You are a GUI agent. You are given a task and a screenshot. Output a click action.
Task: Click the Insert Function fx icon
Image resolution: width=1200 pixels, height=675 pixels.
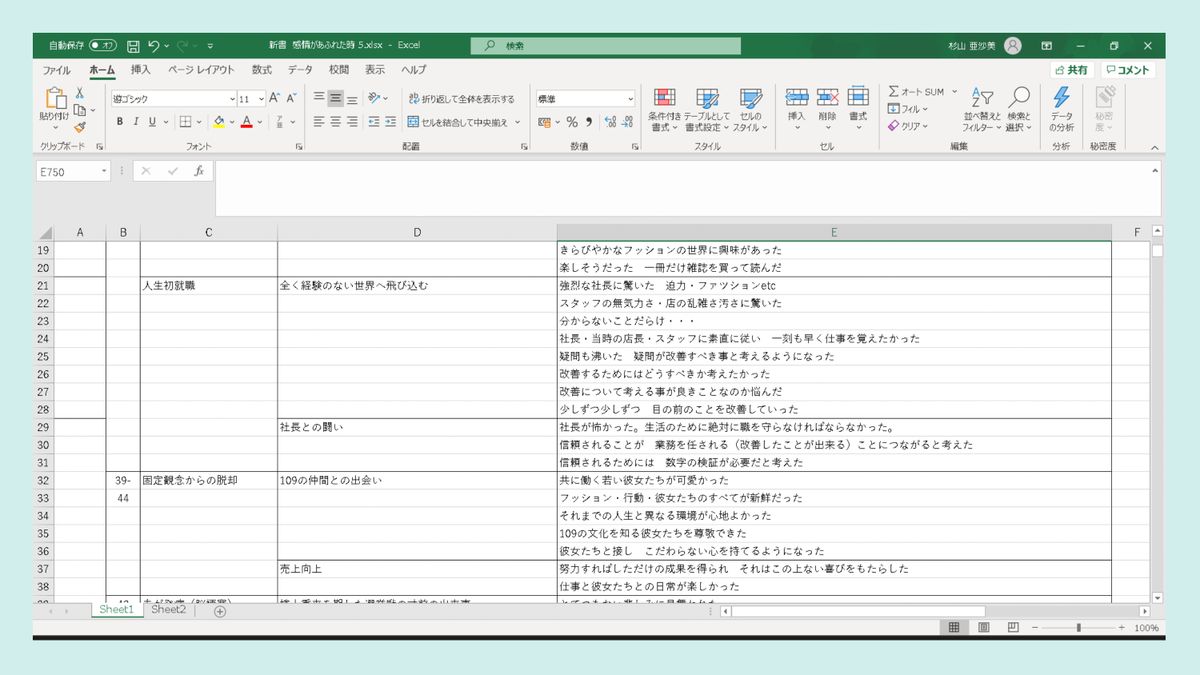pos(199,171)
